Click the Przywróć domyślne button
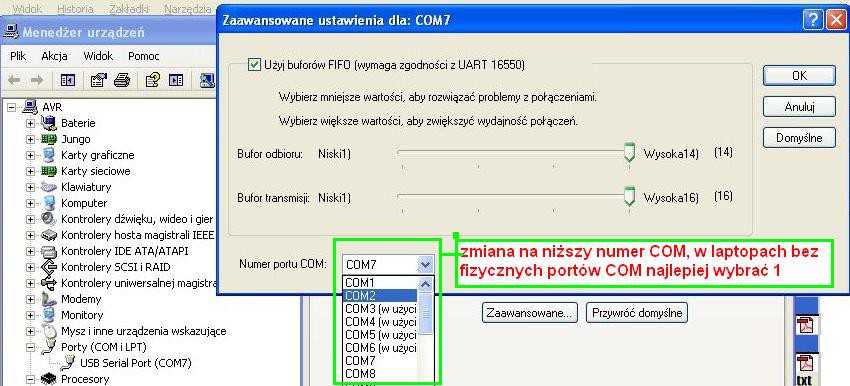 click(637, 313)
